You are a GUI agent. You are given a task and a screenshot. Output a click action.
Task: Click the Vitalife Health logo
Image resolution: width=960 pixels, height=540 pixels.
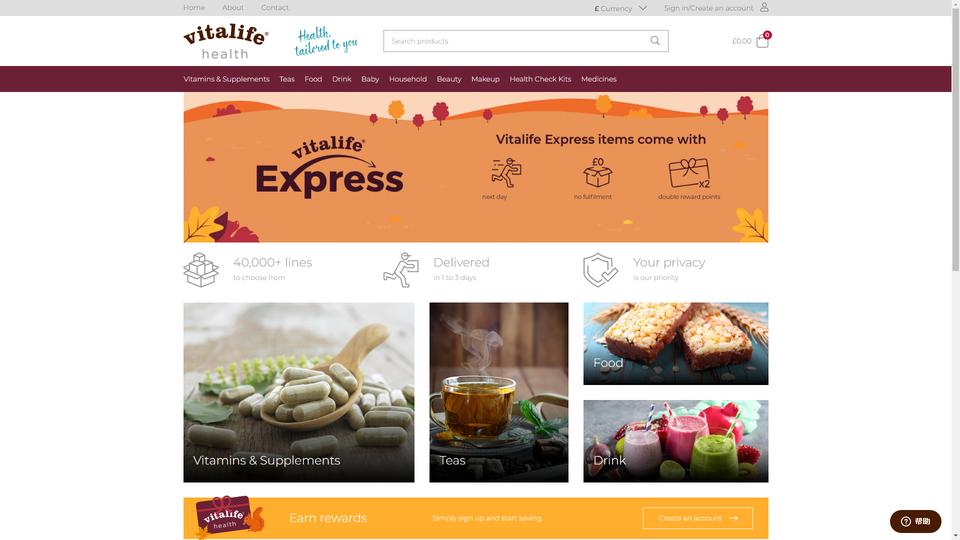pos(226,42)
